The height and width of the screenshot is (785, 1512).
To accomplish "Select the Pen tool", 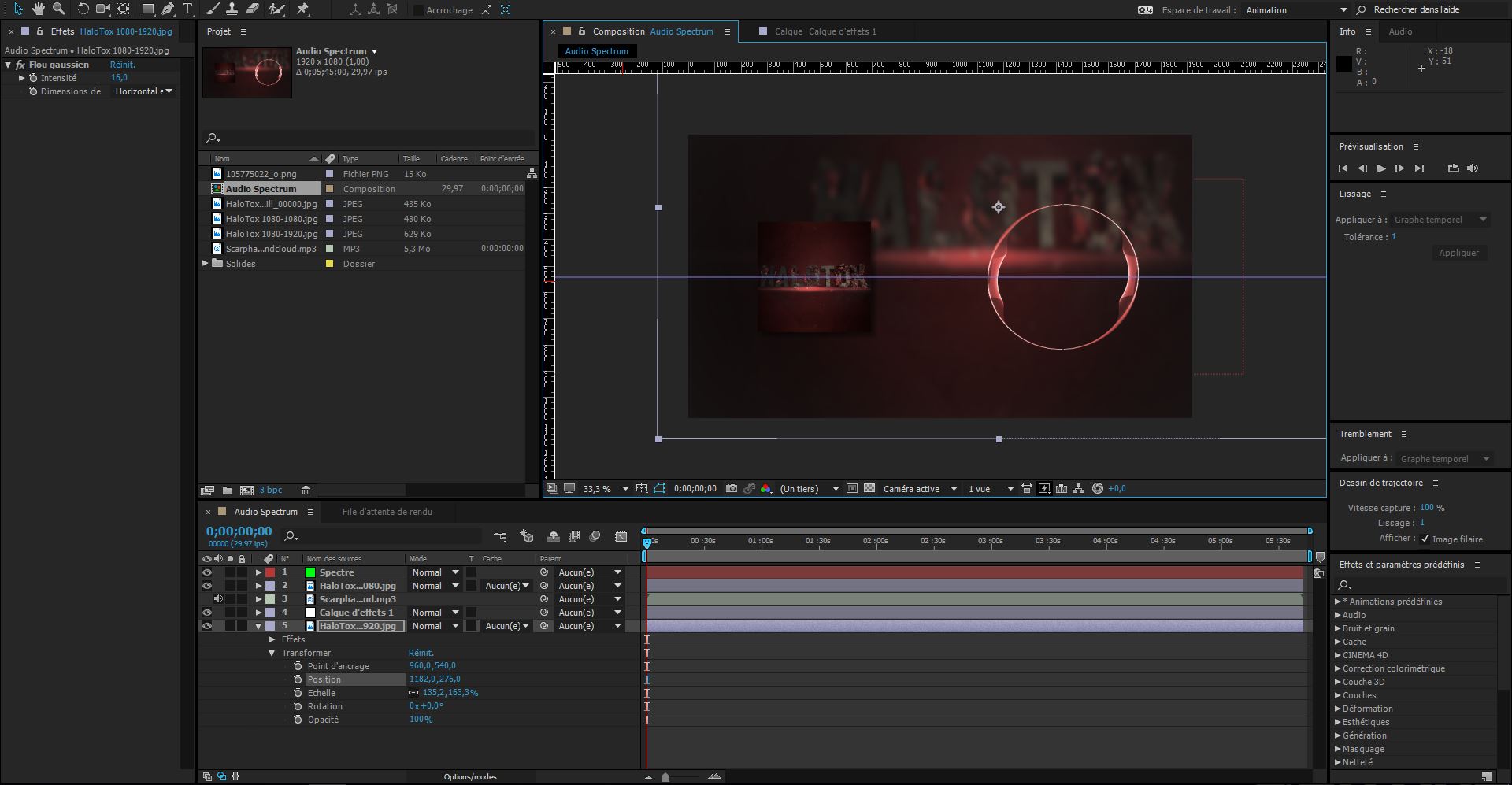I will (x=168, y=9).
